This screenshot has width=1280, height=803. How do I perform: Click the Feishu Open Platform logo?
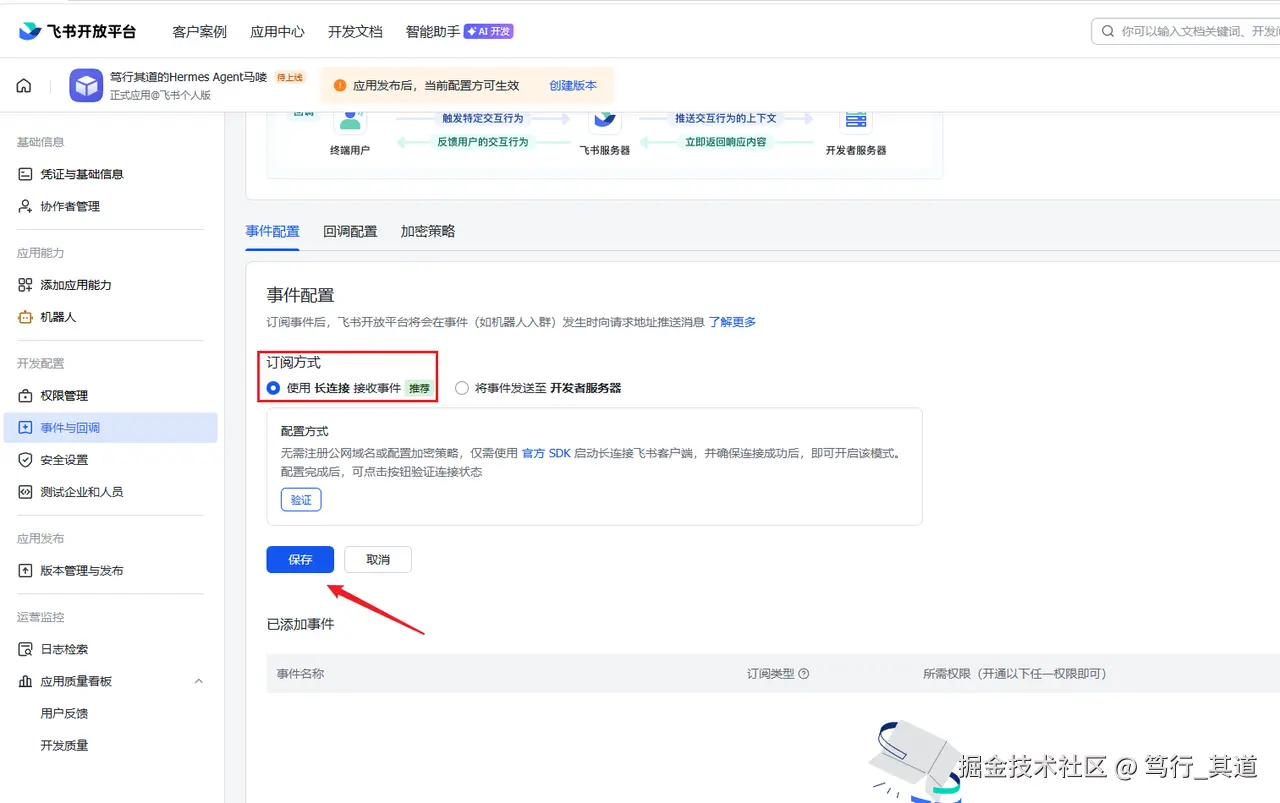click(x=77, y=31)
